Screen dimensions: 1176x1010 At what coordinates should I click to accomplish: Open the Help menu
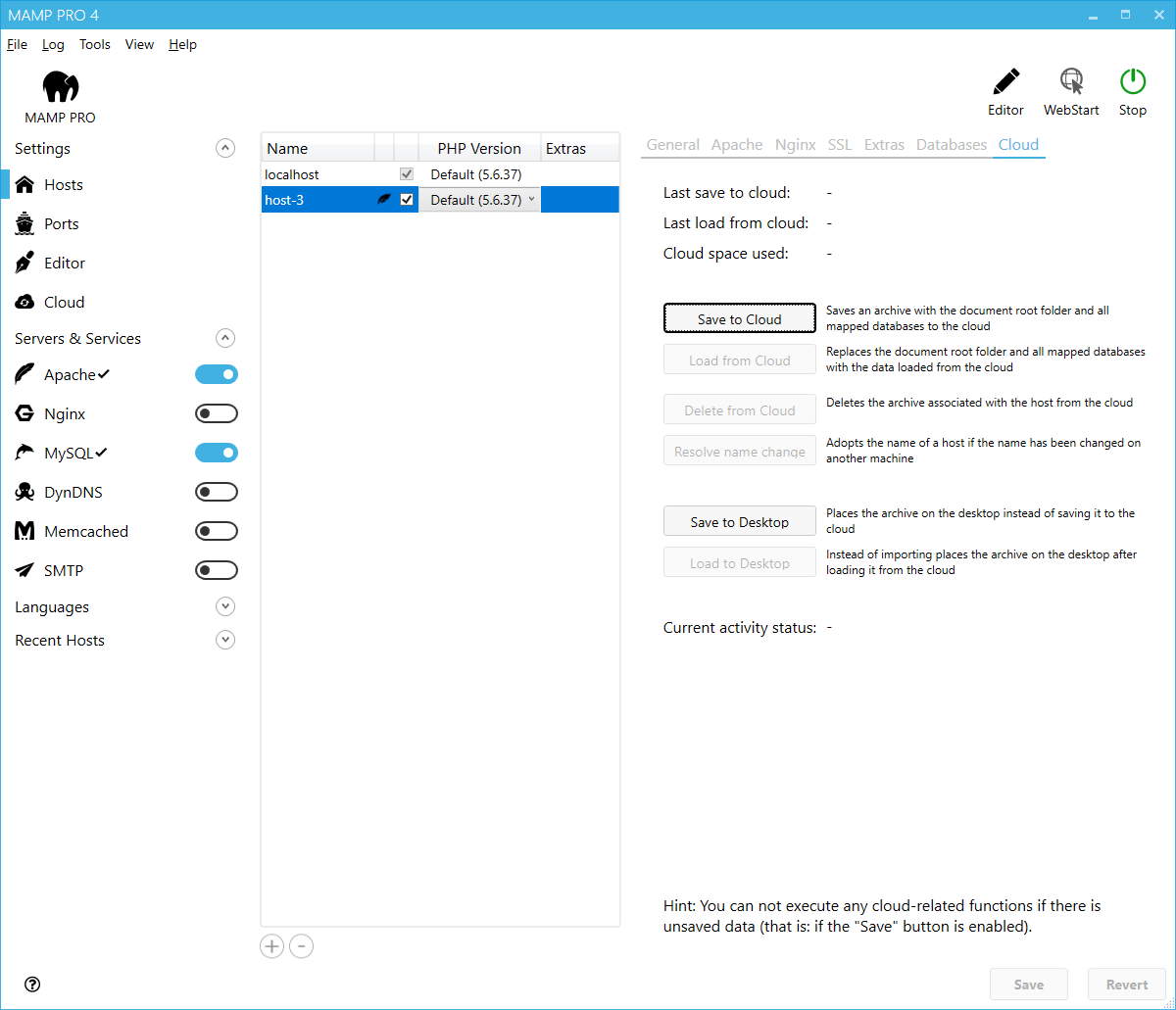[182, 44]
